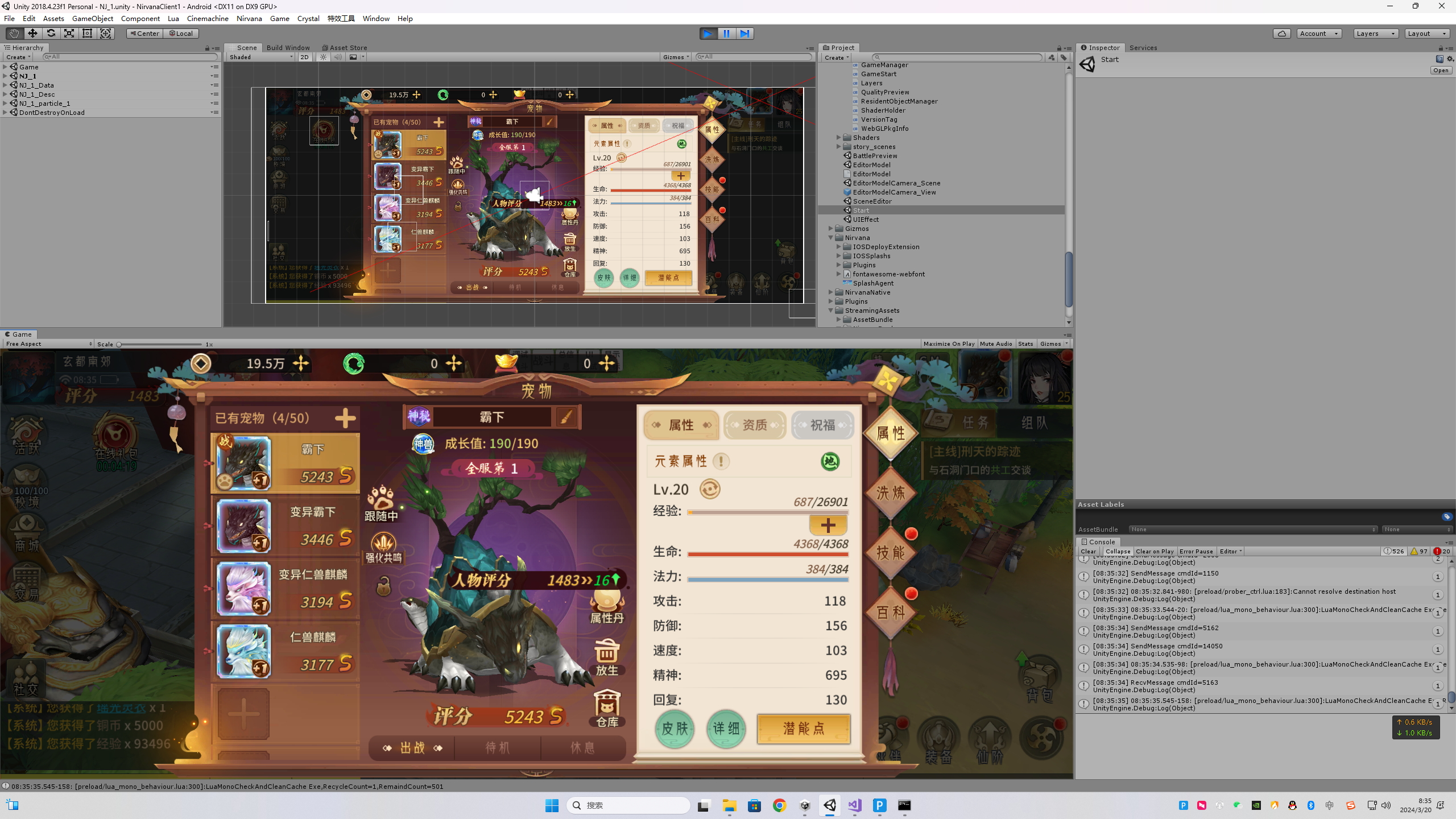Enable Collapse in Console
Screen dimensions: 1456x819
[1117, 551]
